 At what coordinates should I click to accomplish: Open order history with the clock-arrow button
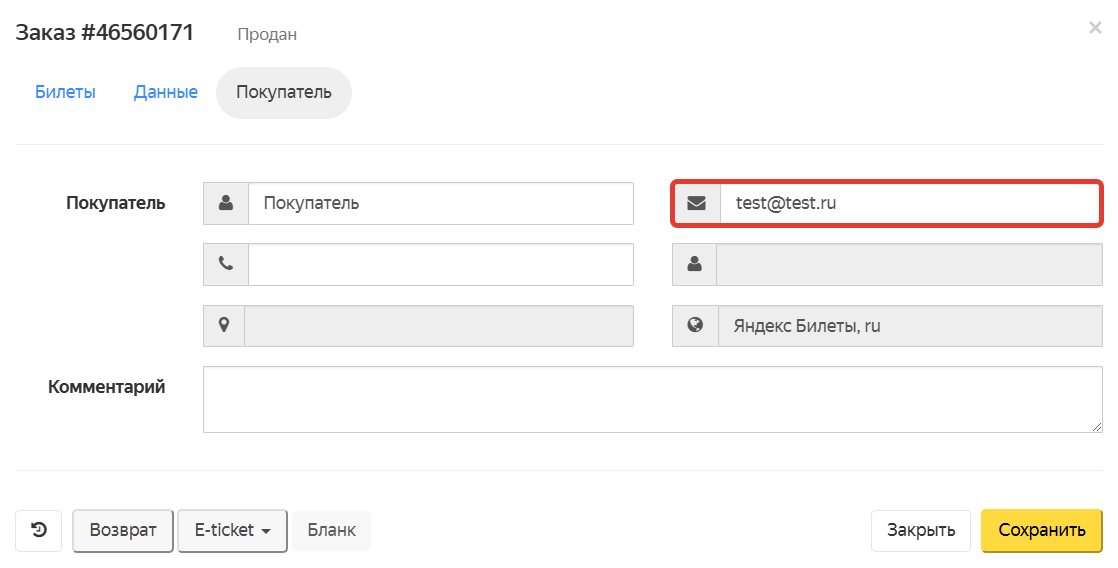(x=38, y=530)
